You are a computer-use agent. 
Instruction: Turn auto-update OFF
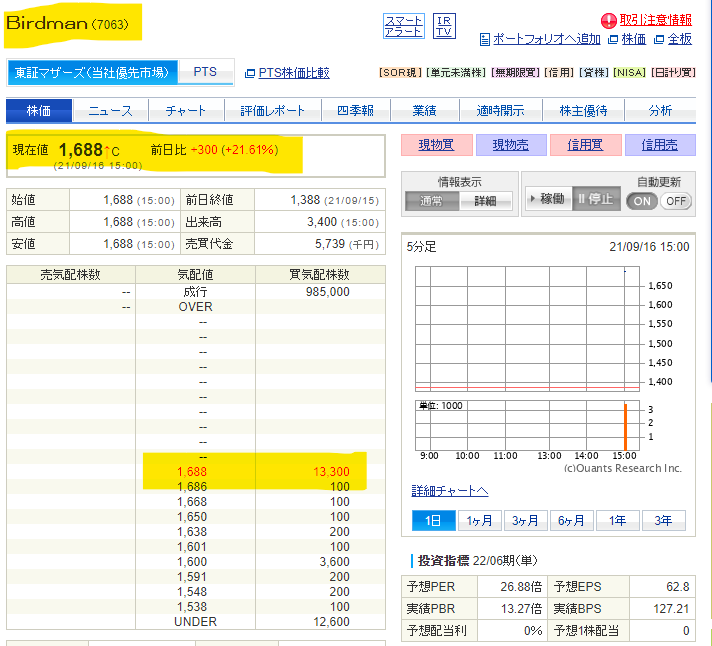click(x=676, y=201)
